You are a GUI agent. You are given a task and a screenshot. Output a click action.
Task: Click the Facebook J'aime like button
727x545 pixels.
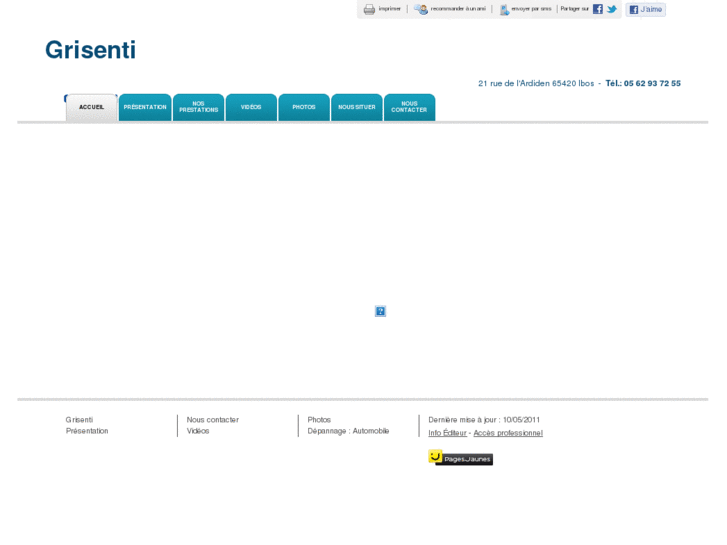click(645, 9)
